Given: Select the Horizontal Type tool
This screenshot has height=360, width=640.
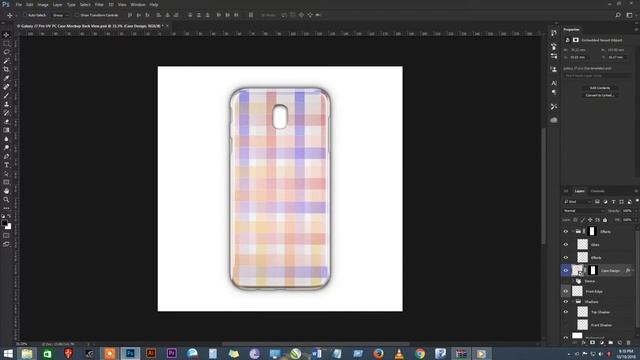Looking at the screenshot, I should point(6,165).
